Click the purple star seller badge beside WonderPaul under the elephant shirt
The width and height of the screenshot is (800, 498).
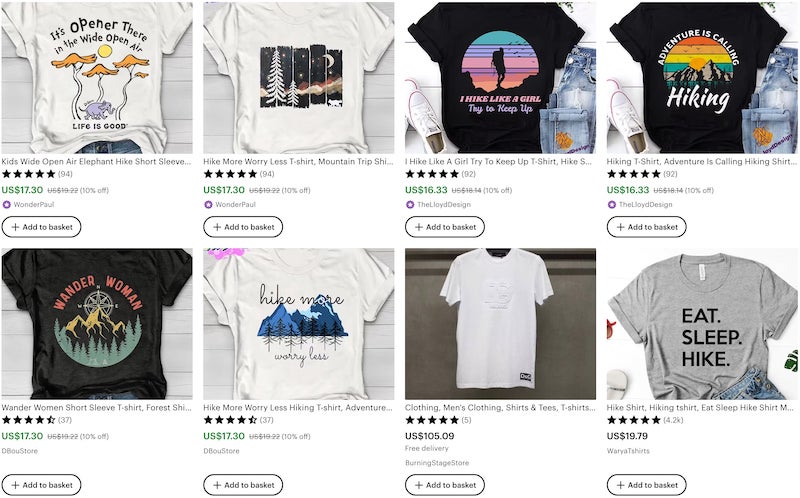(x=7, y=205)
